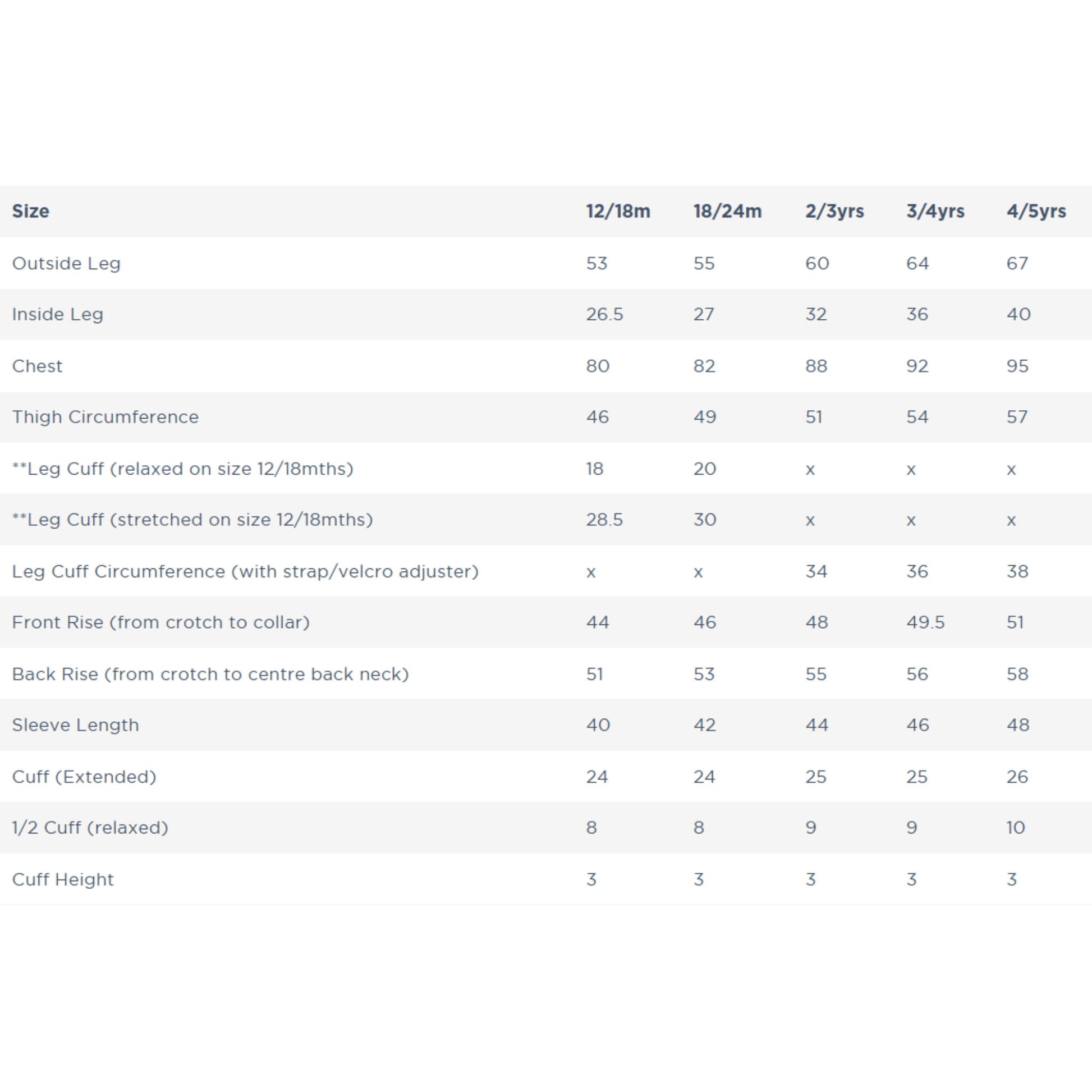
Task: Click the "1/2 Cuff (relaxed)" row label
Action: click(90, 828)
